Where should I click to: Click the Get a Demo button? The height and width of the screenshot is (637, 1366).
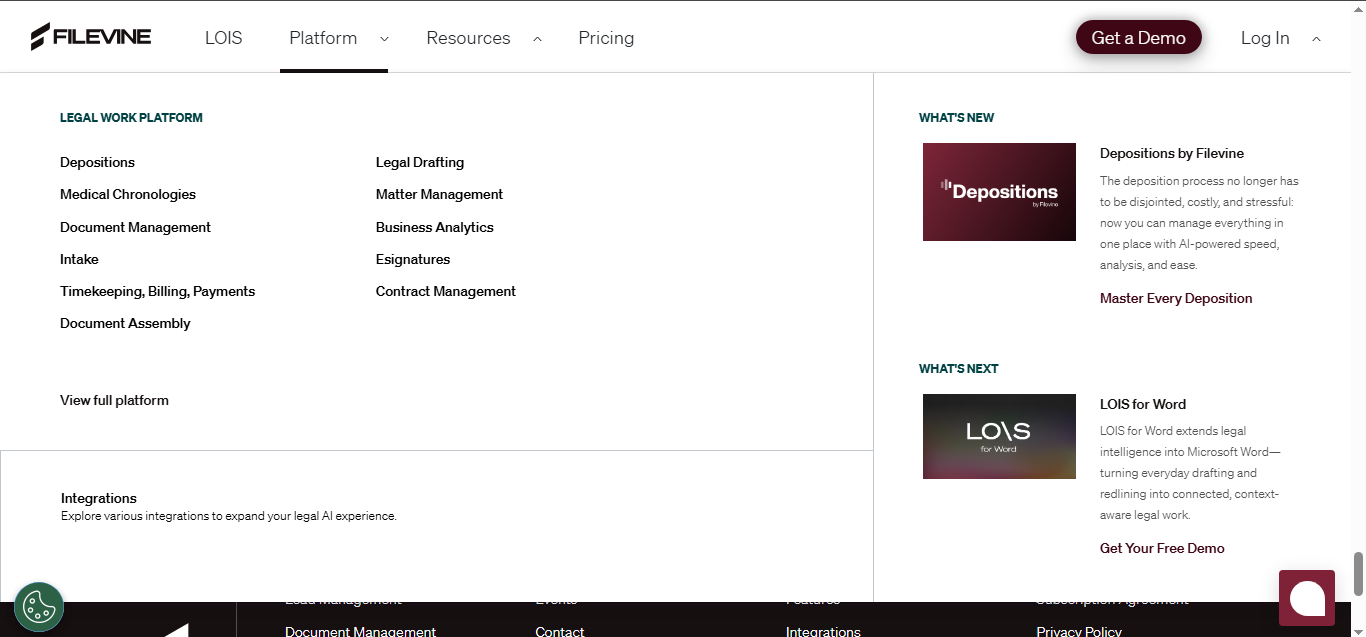click(1138, 37)
